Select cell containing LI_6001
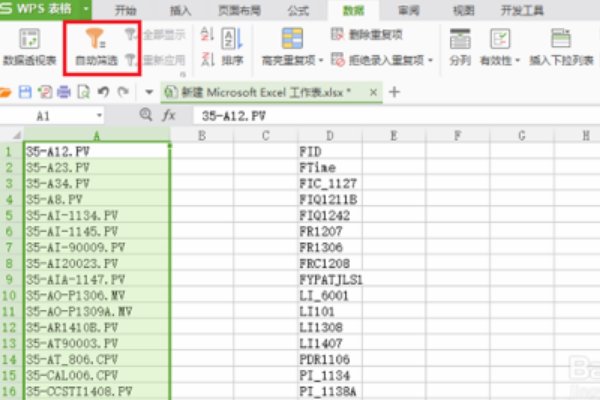 point(330,296)
